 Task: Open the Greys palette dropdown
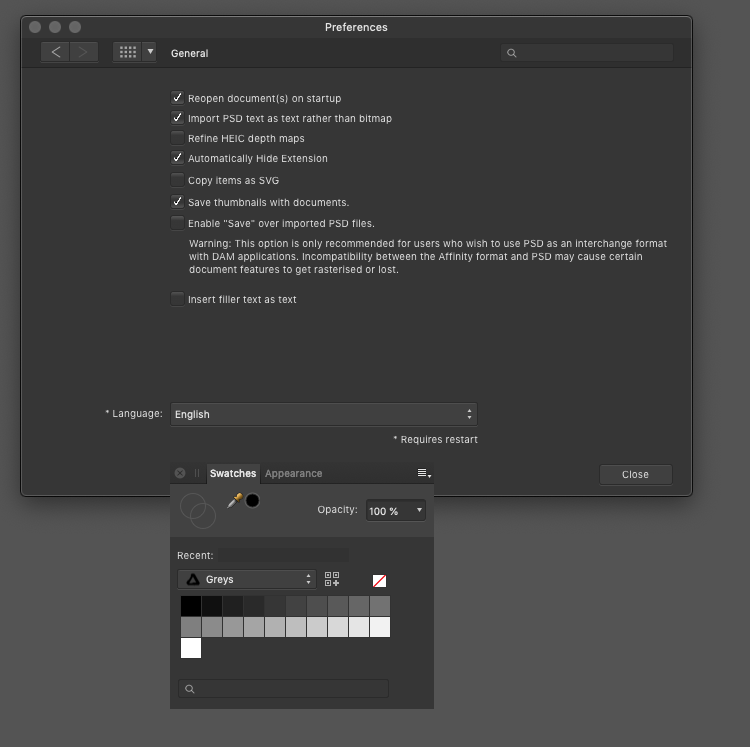[247, 580]
